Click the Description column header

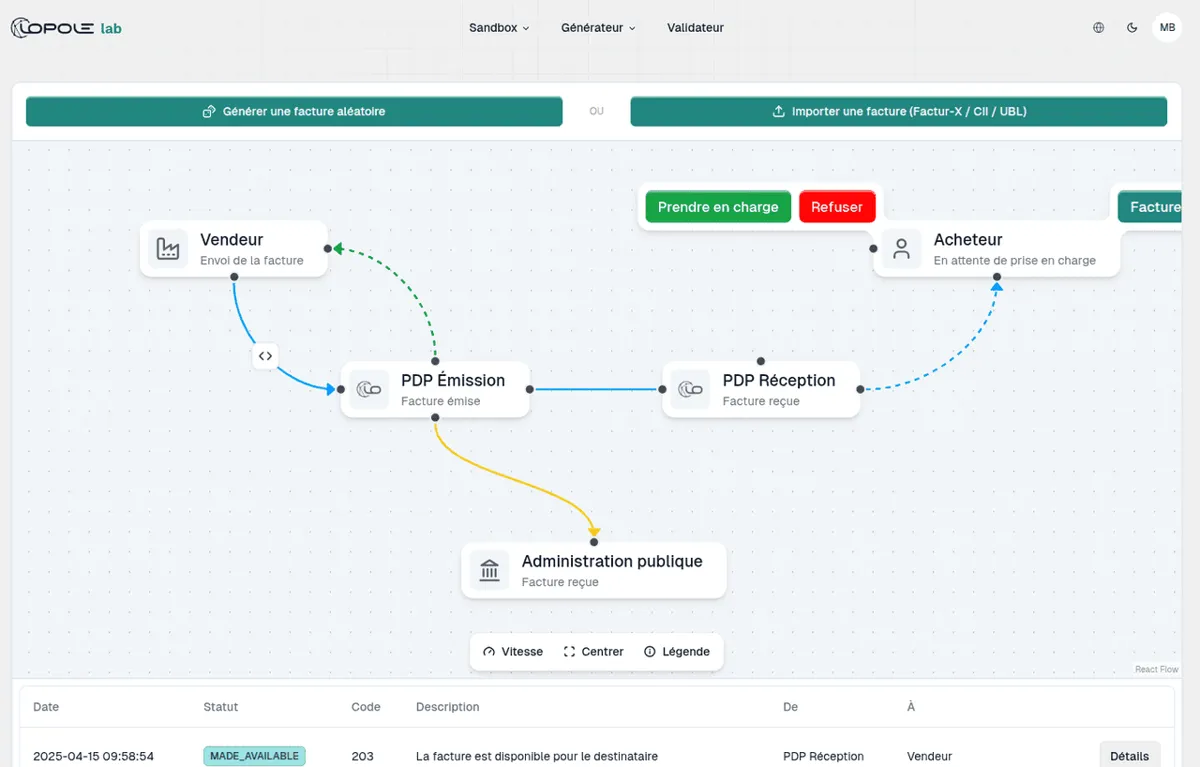tap(448, 707)
